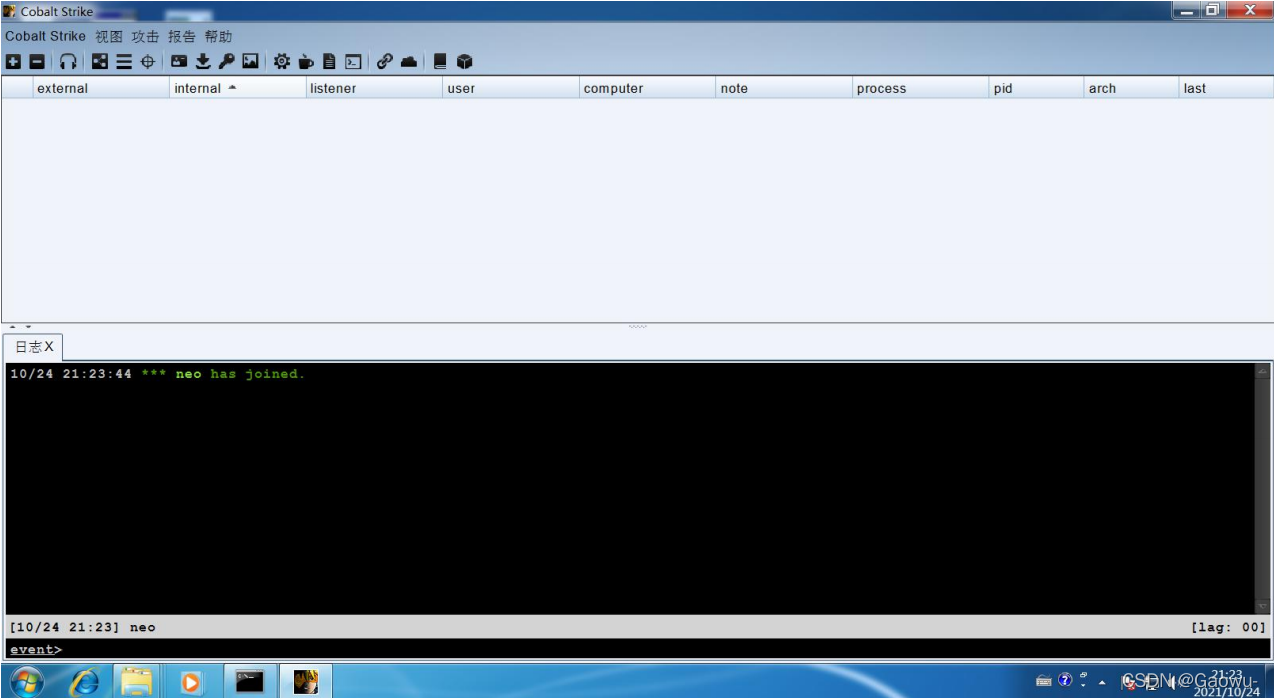
Task: Open Keystrokes key icon
Action: pyautogui.click(x=227, y=62)
